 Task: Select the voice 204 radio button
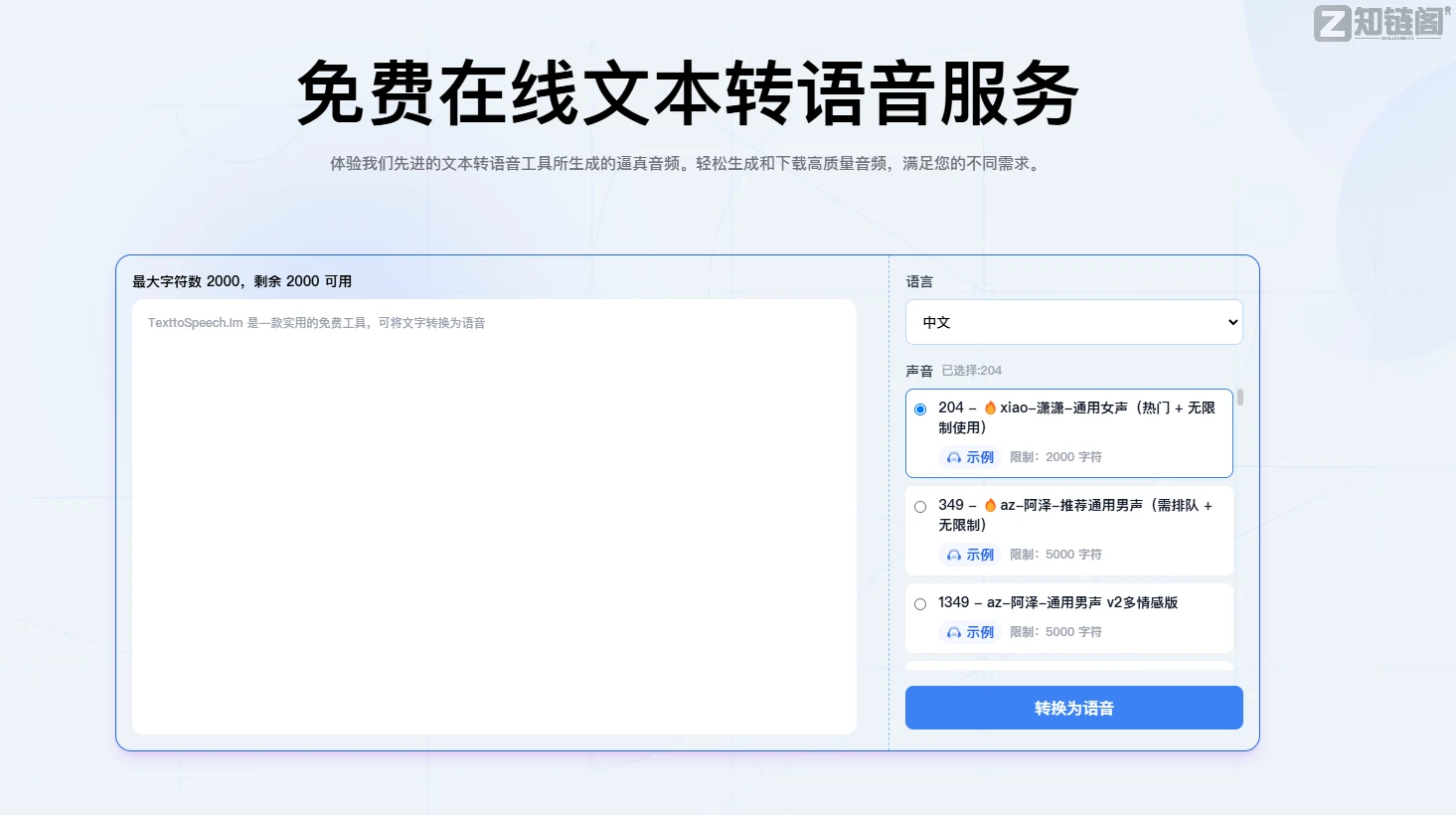920,408
